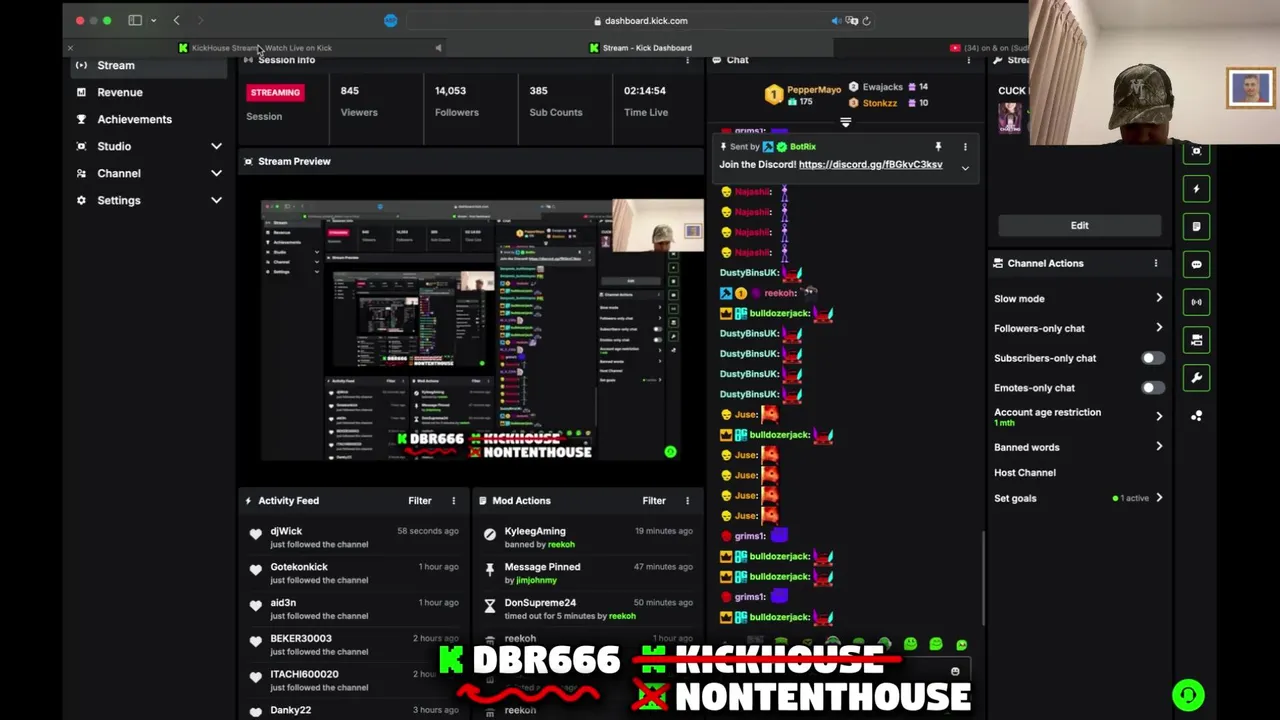Viewport: 1280px width, 720px height.
Task: Expand pinned message with chevron
Action: pyautogui.click(x=965, y=168)
